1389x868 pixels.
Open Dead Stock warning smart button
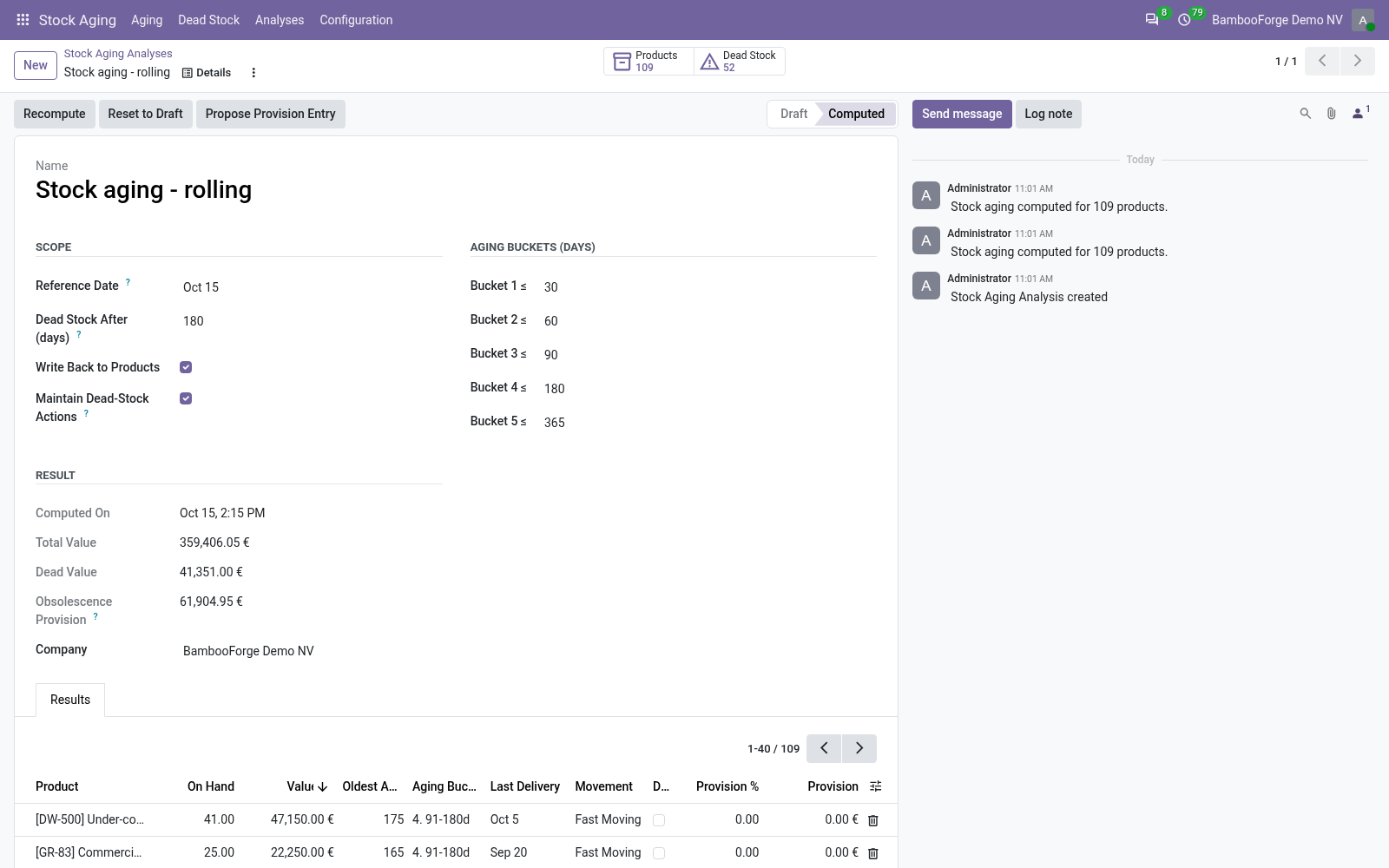pos(740,61)
